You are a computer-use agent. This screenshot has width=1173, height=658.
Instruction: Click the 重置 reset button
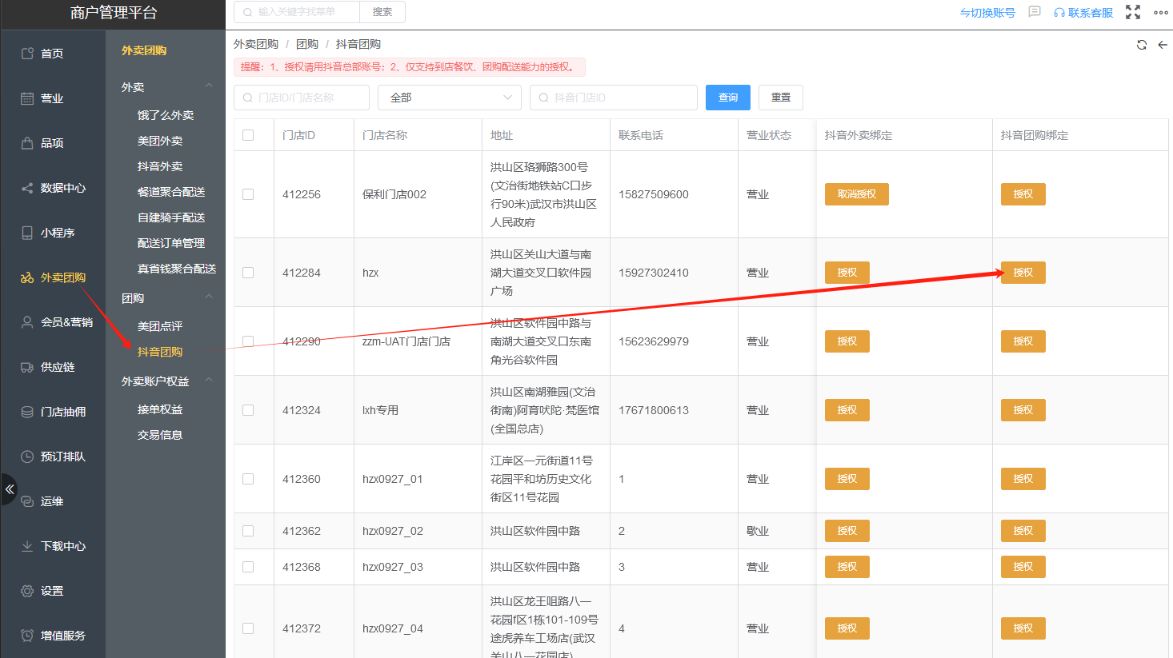tap(780, 97)
